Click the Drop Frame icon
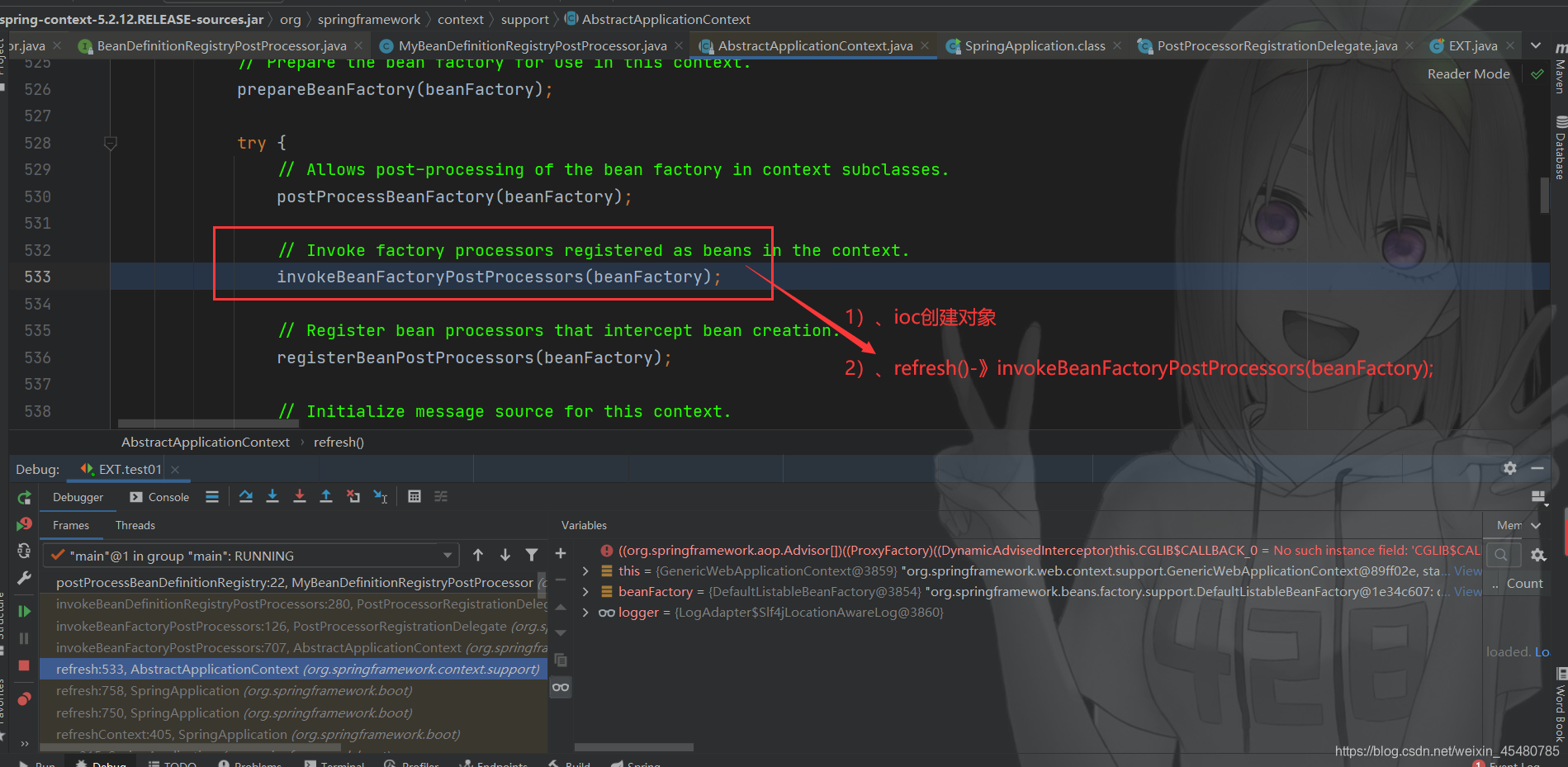This screenshot has height=767, width=1568. coord(353,496)
